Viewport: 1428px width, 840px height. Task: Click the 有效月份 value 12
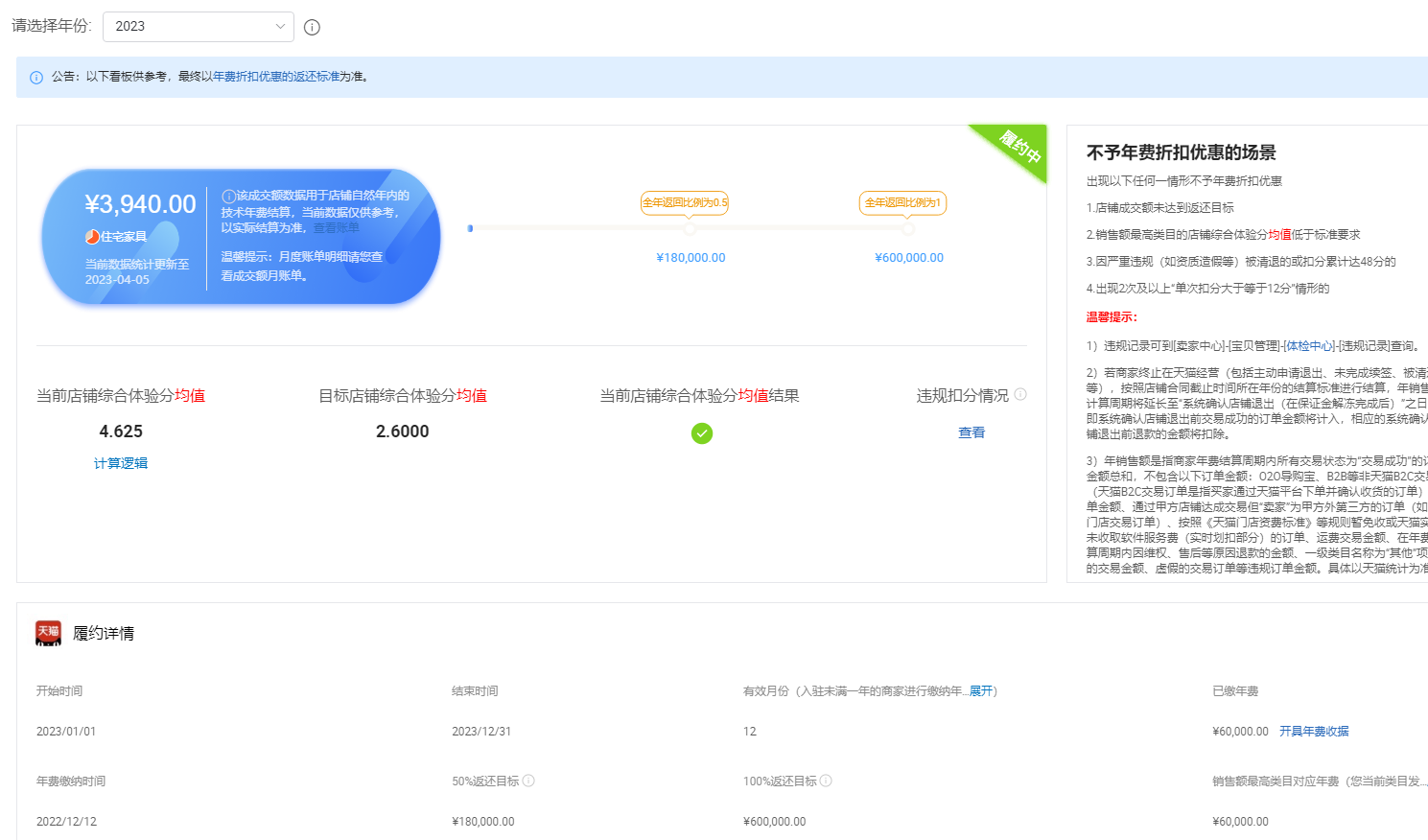750,732
